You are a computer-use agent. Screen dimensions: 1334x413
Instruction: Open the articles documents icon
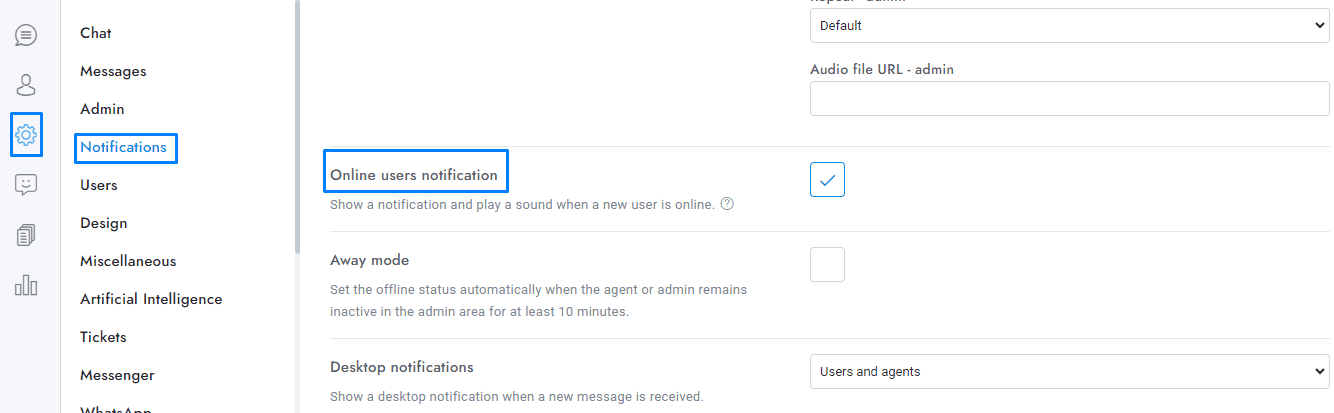point(26,235)
